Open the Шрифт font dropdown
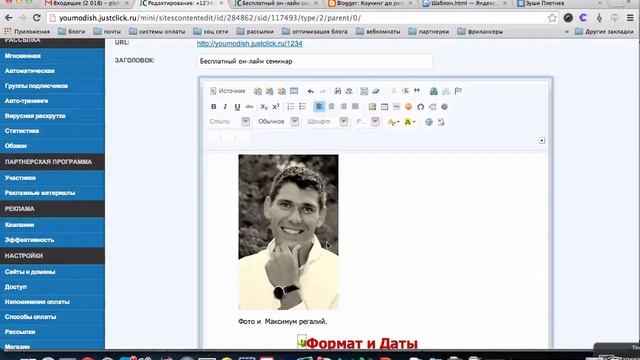The image size is (640, 360). pyautogui.click(x=327, y=122)
